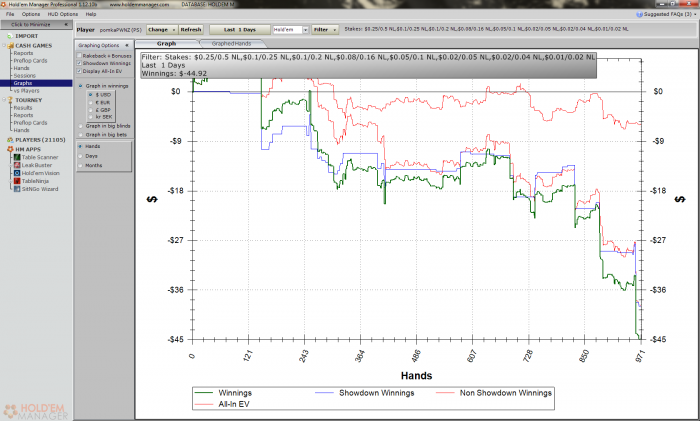Click the All-In EV legend entry
The height and width of the screenshot is (421, 700).
click(222, 404)
